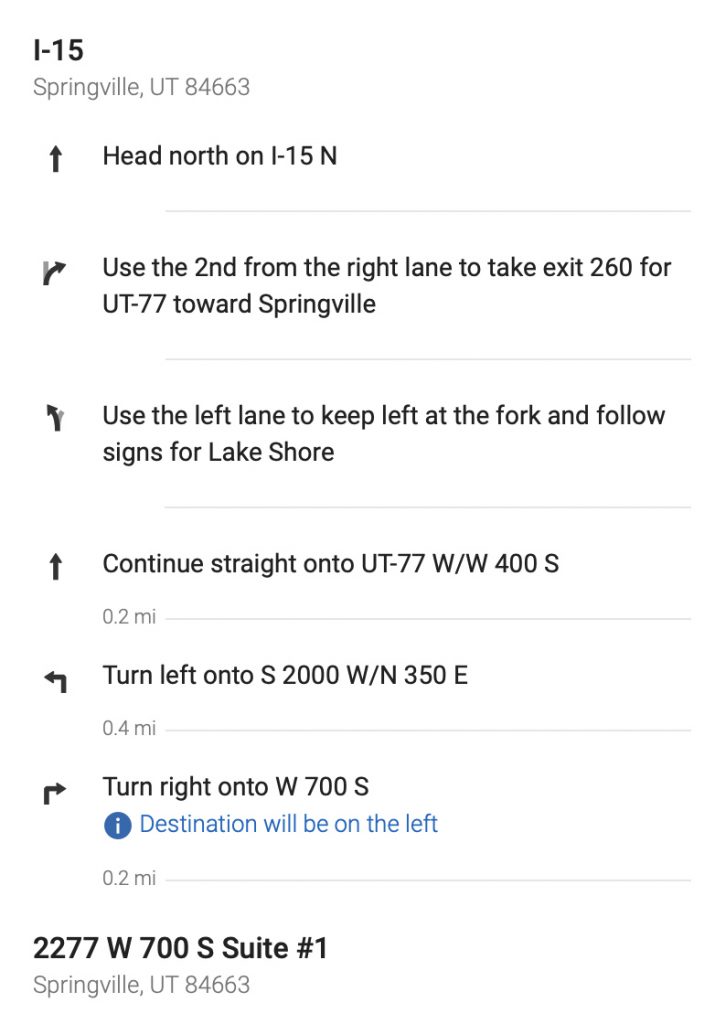715x1024 pixels.
Task: Click the 0.4 mi distance label
Action: (x=129, y=729)
